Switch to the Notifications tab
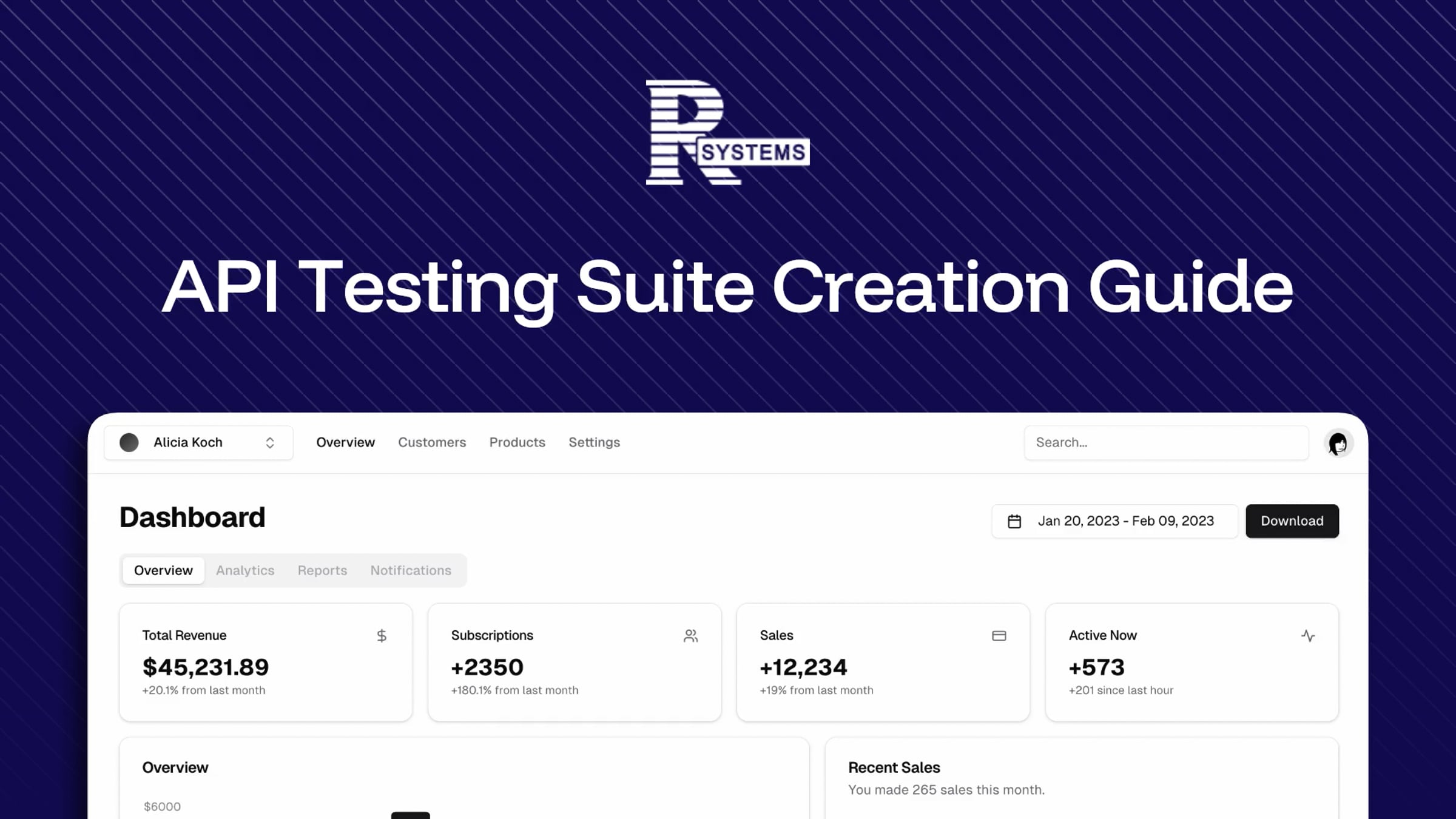Image resolution: width=1456 pixels, height=819 pixels. point(411,571)
